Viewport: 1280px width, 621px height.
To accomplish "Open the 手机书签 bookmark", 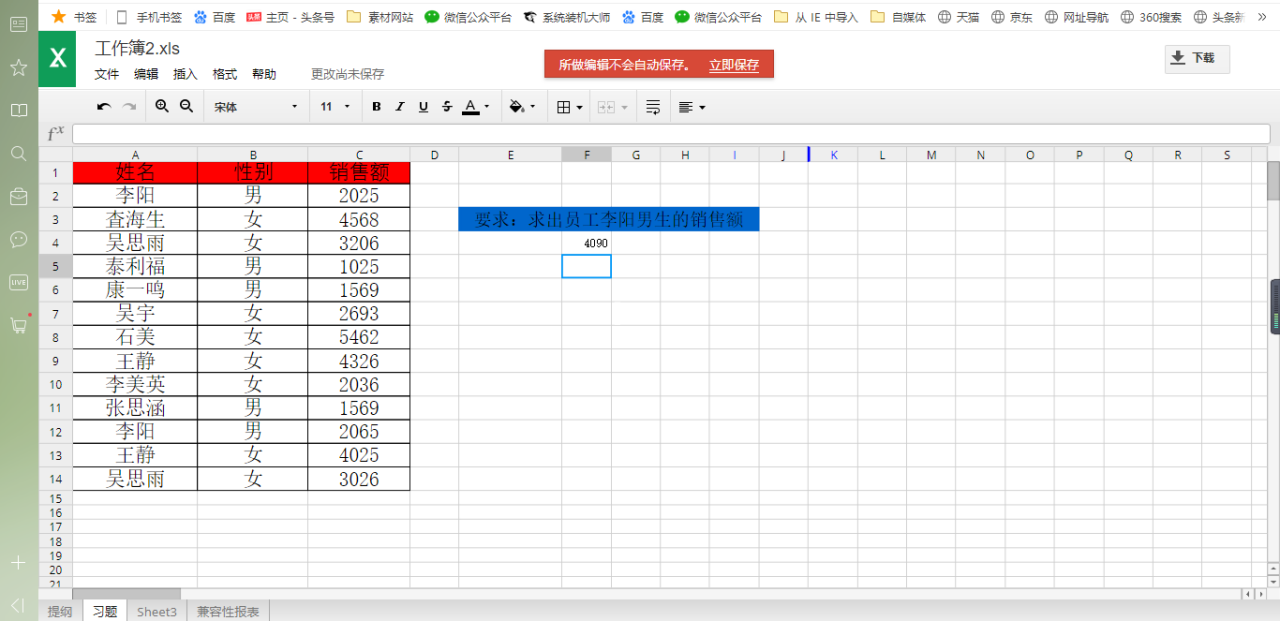I will tap(148, 16).
